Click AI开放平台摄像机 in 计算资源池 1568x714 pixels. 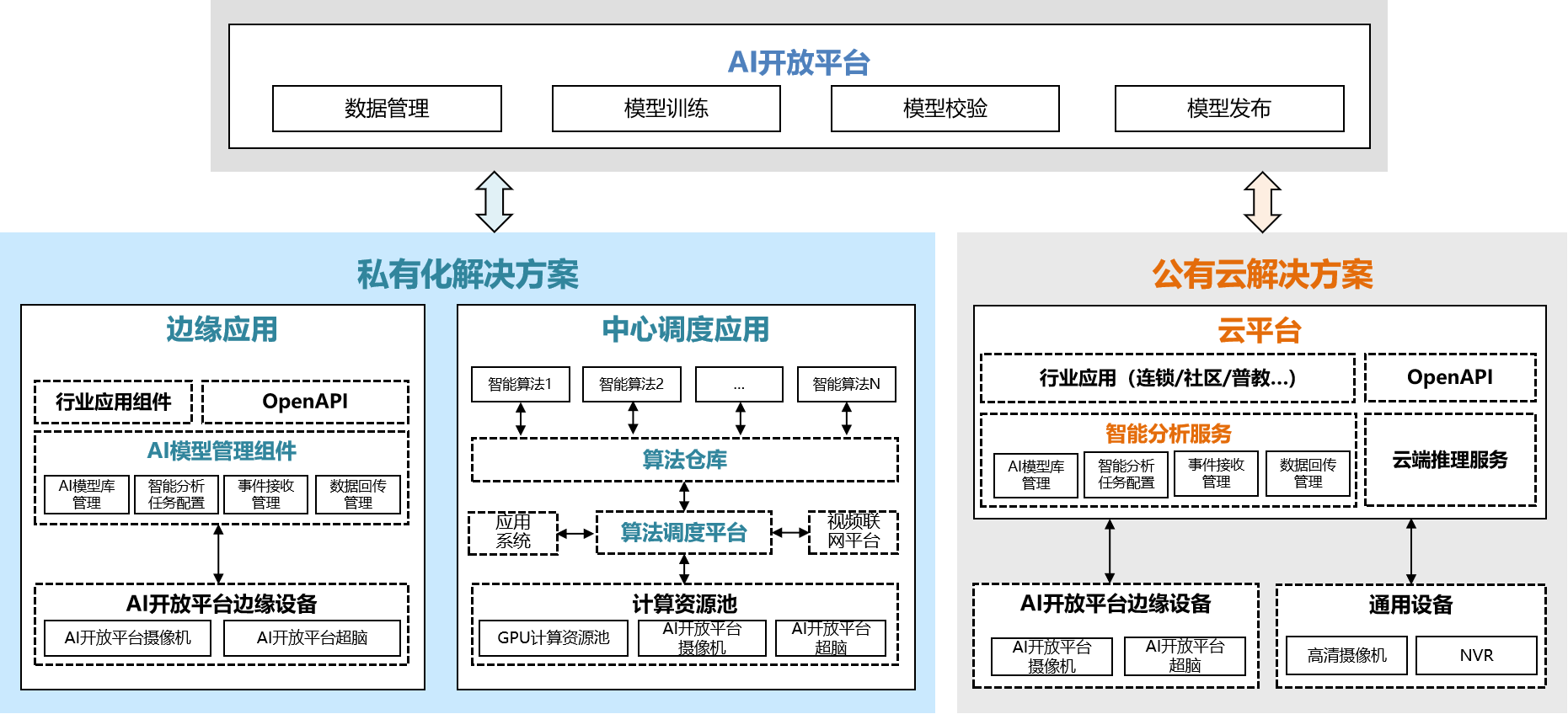702,638
